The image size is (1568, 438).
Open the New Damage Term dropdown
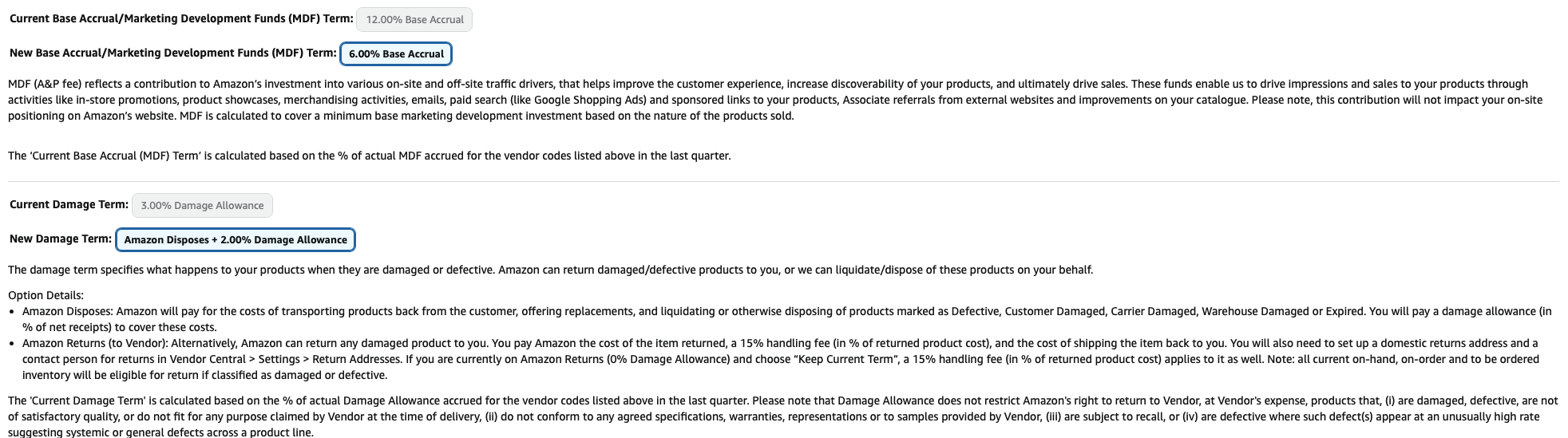[x=236, y=240]
